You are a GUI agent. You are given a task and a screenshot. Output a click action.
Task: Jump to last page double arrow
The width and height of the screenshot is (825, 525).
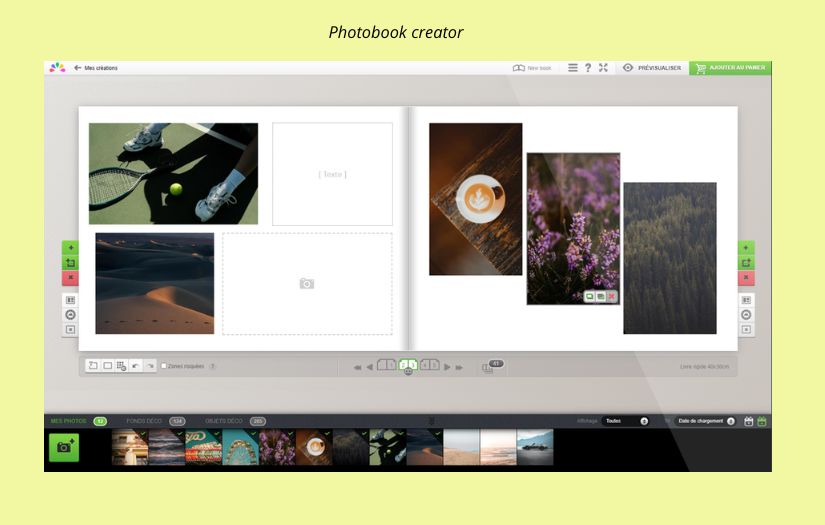pos(459,367)
